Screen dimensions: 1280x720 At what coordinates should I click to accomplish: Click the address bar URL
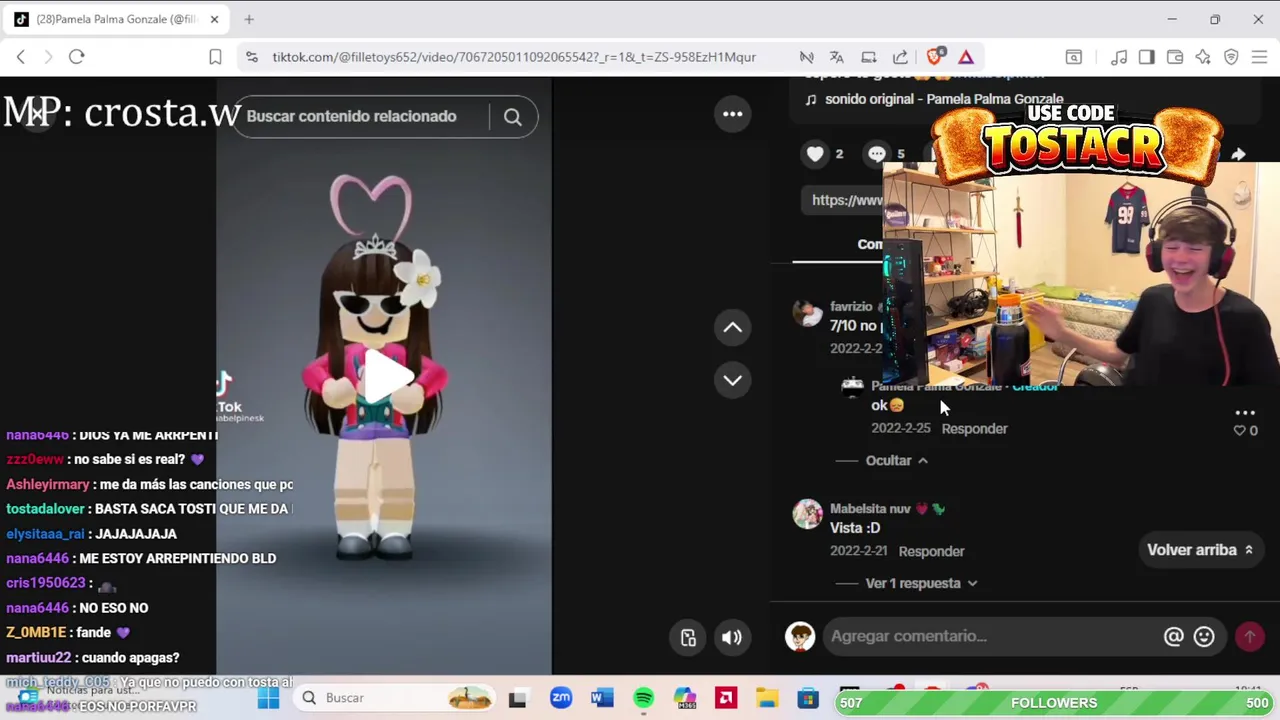(x=514, y=57)
